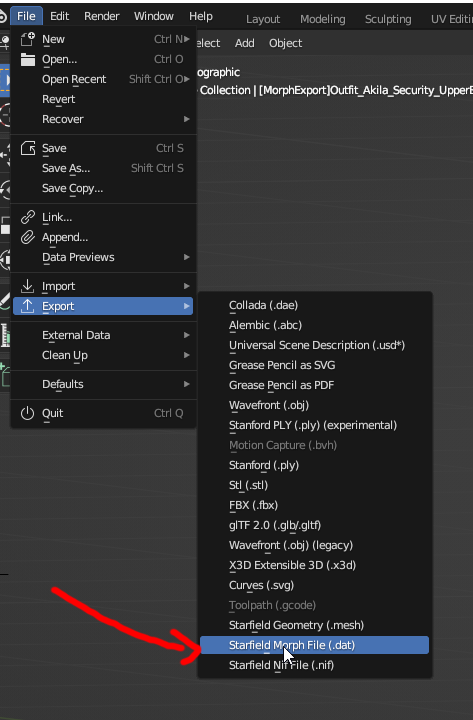
Task: Click the Import download arrow icon
Action: point(28,286)
